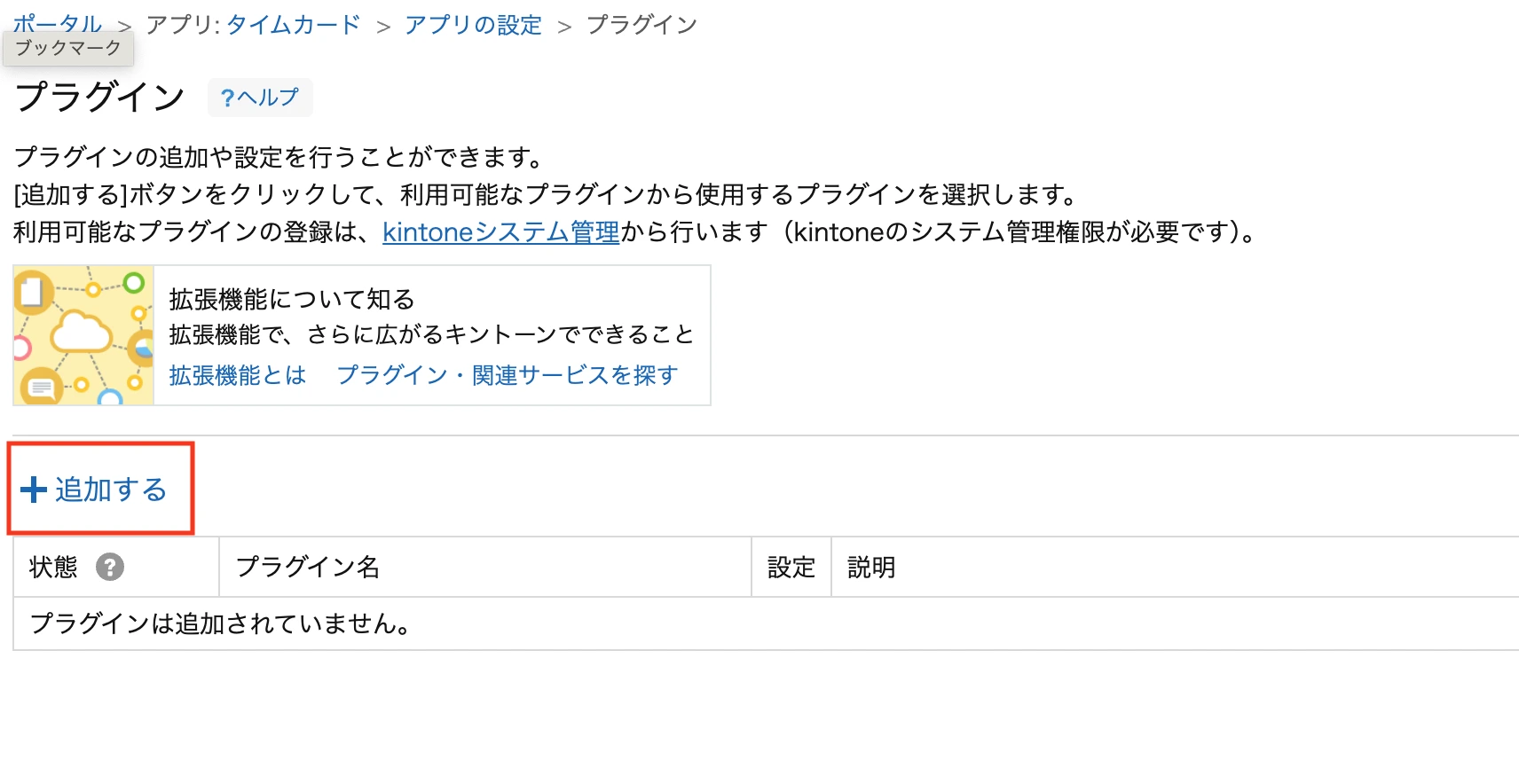Open the kintoneシステム管理 link

[501, 232]
